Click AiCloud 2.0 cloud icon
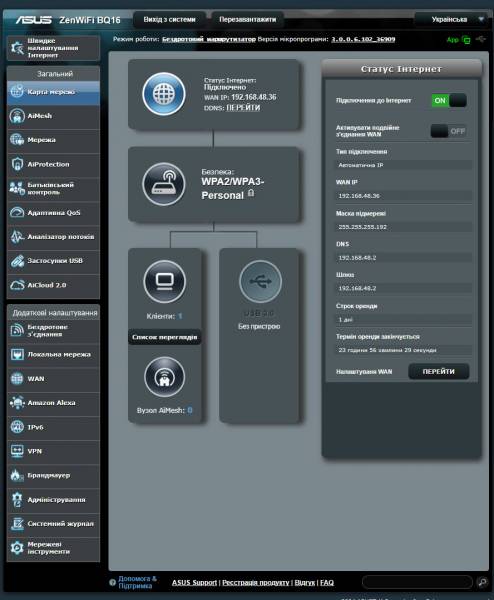This screenshot has width=494, height=600. point(17,285)
